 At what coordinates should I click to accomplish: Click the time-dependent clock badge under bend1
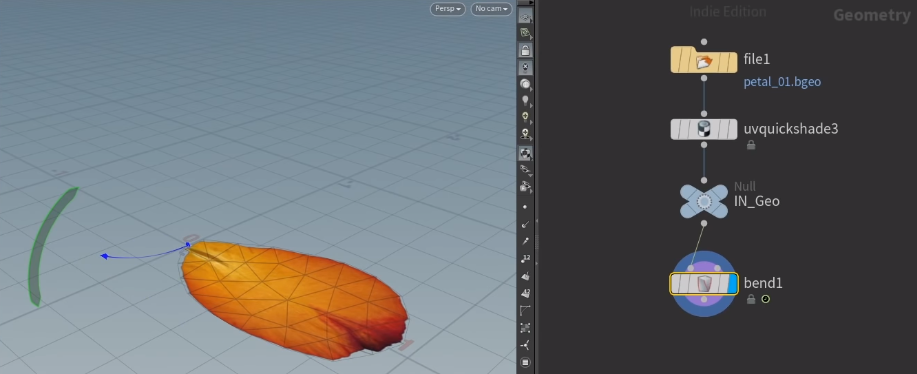(x=766, y=299)
